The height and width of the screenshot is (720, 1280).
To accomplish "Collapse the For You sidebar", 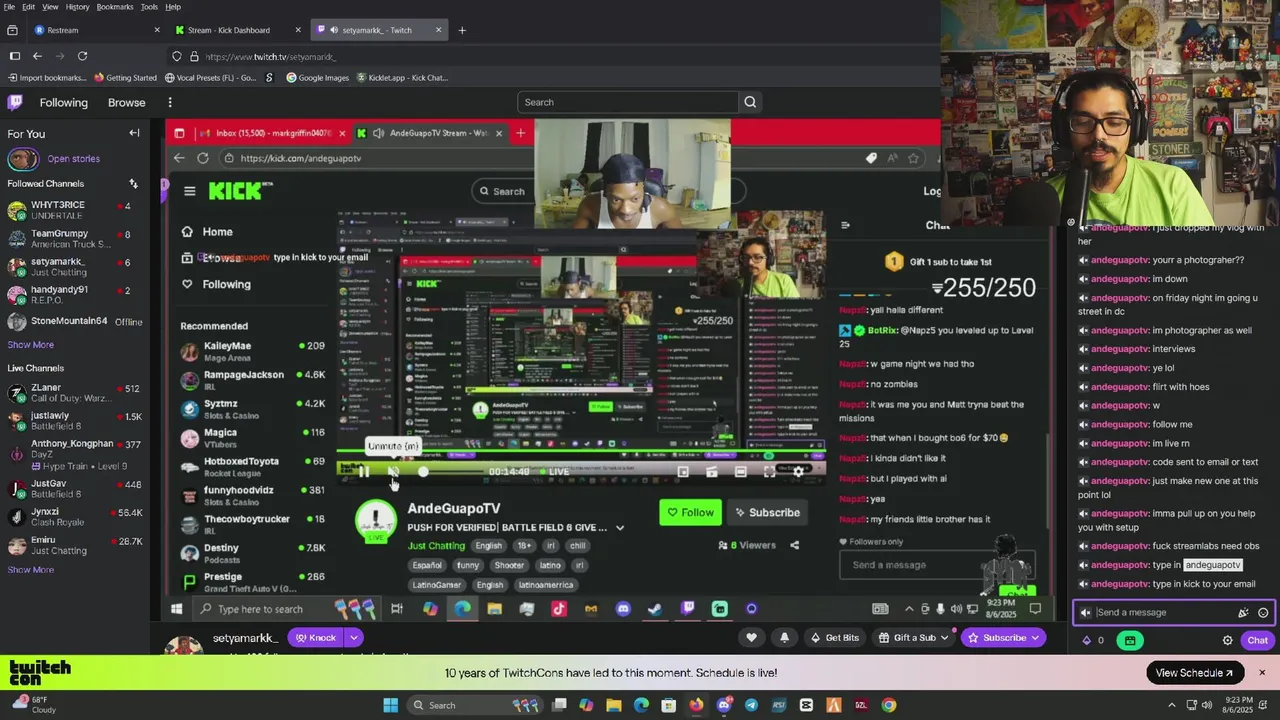I will [134, 133].
